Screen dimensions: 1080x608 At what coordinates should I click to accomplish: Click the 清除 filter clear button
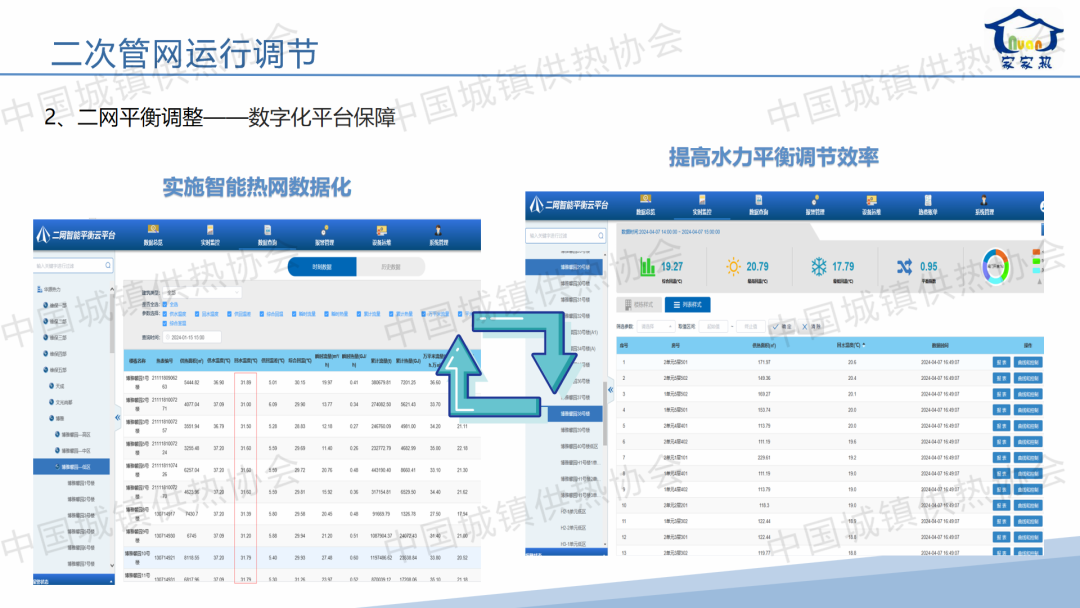click(811, 326)
